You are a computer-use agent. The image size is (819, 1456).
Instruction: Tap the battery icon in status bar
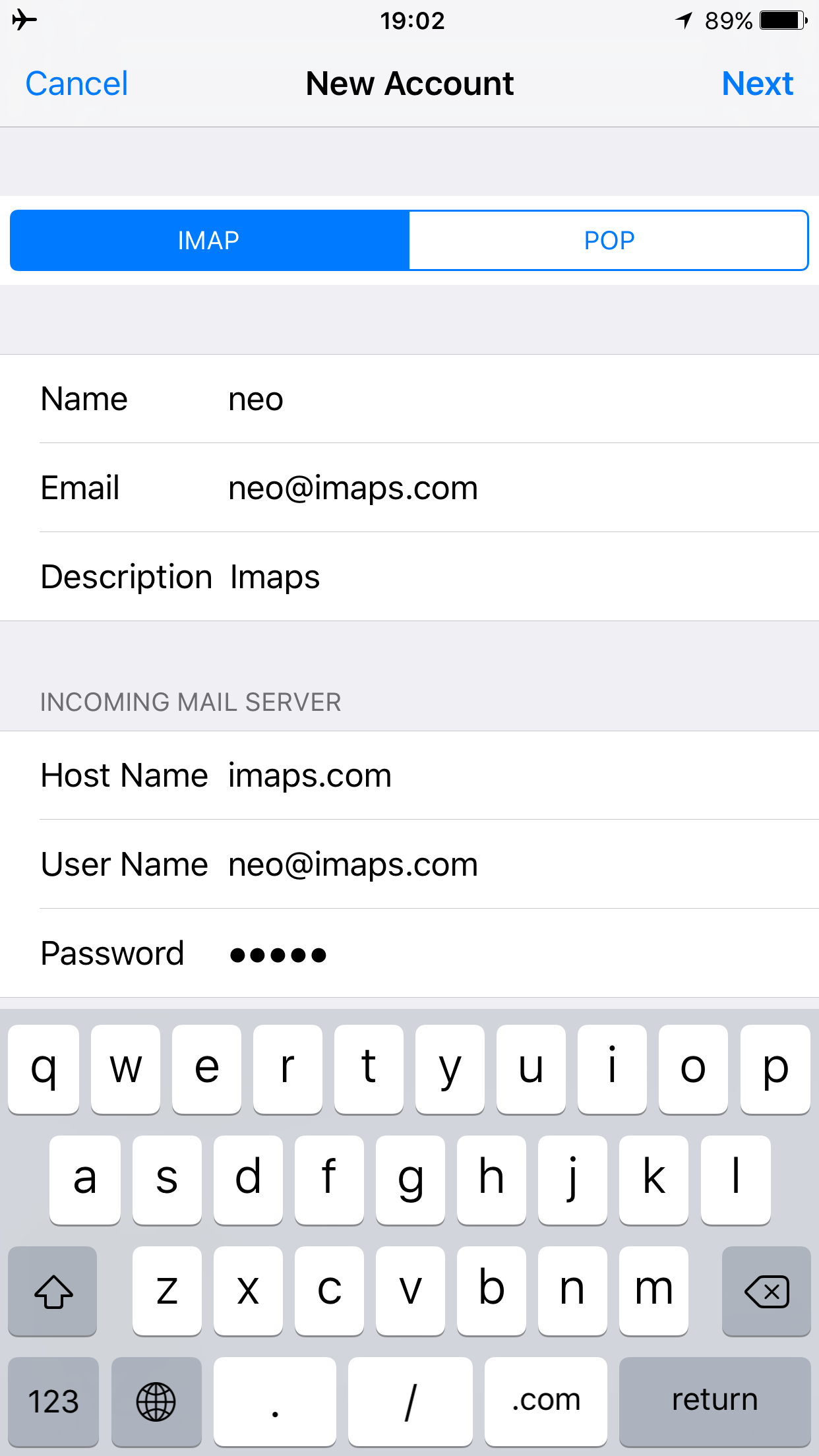click(783, 20)
